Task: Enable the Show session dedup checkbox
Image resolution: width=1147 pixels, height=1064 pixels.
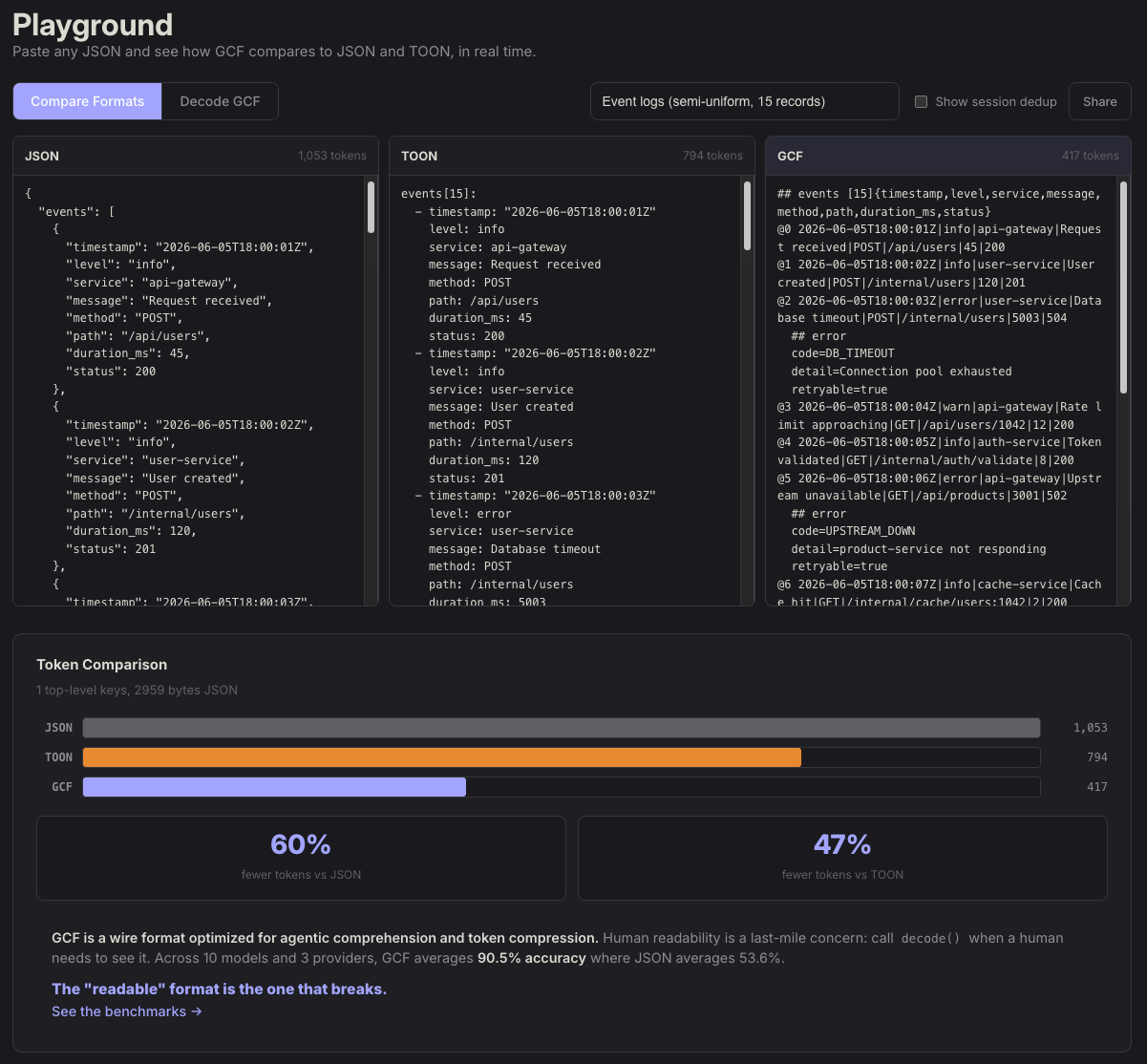Action: click(922, 101)
